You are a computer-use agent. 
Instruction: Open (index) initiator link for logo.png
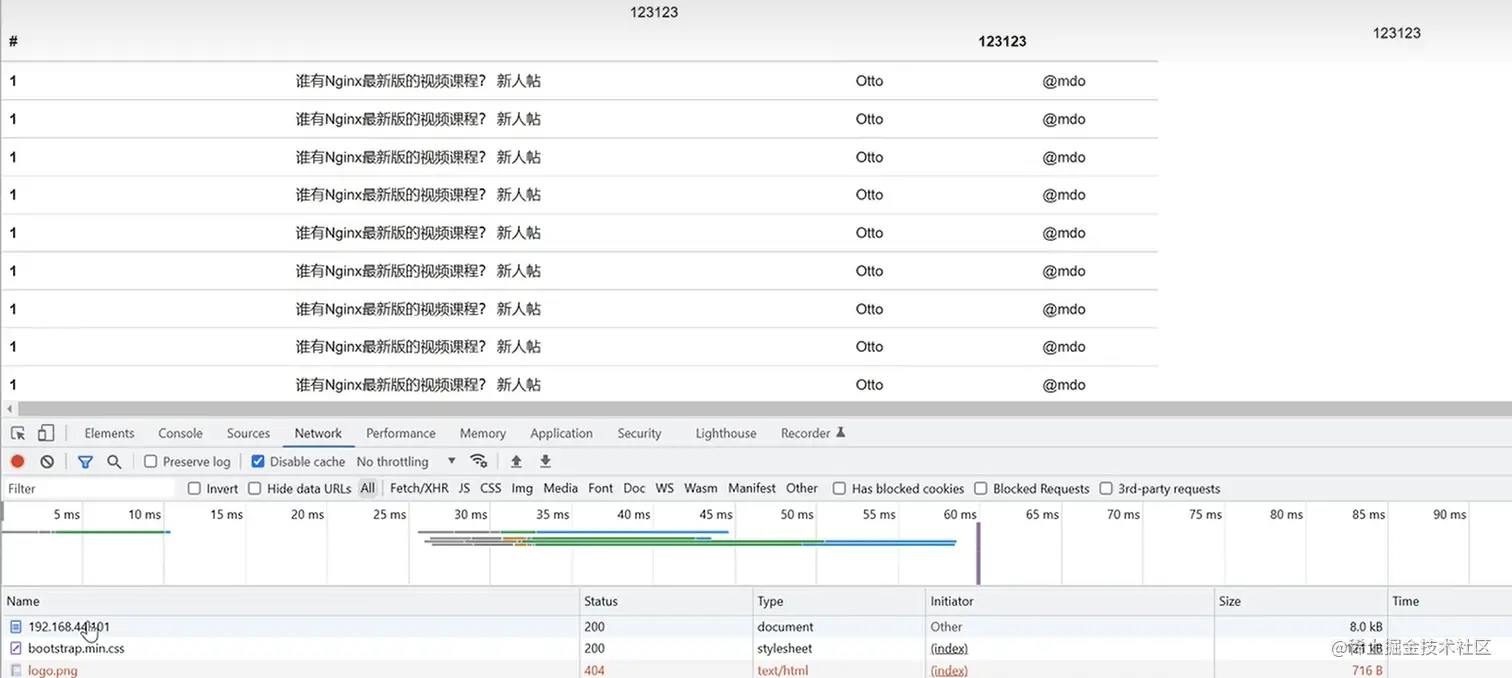949,670
